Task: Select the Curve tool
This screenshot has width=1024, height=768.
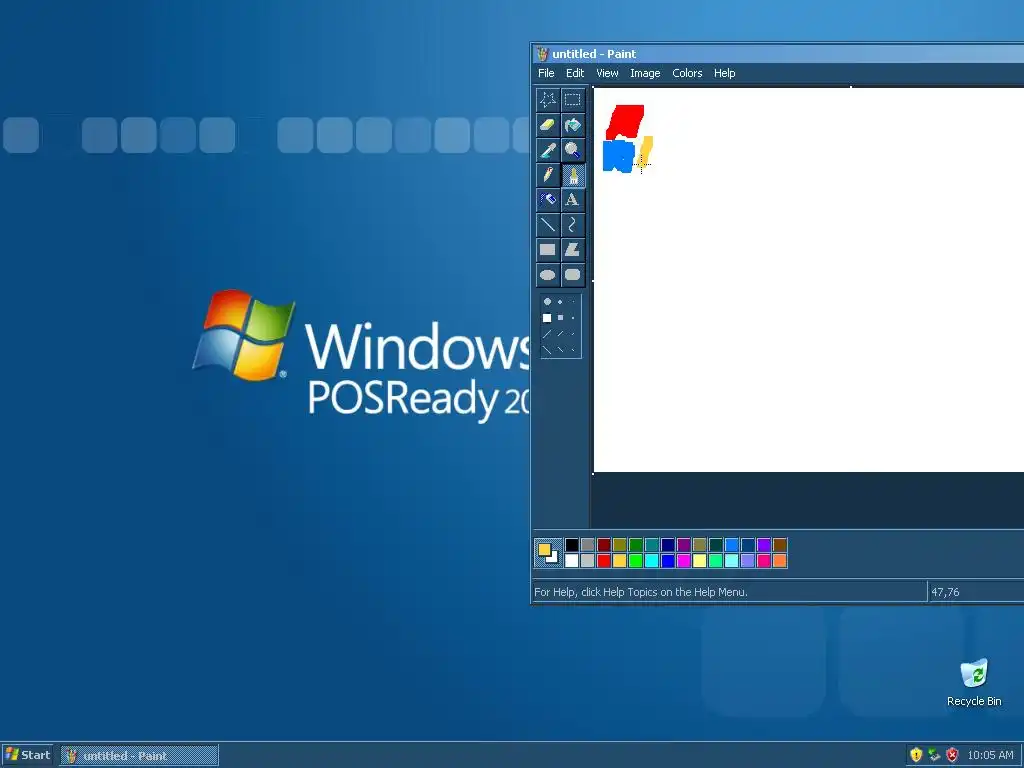Action: coord(572,225)
